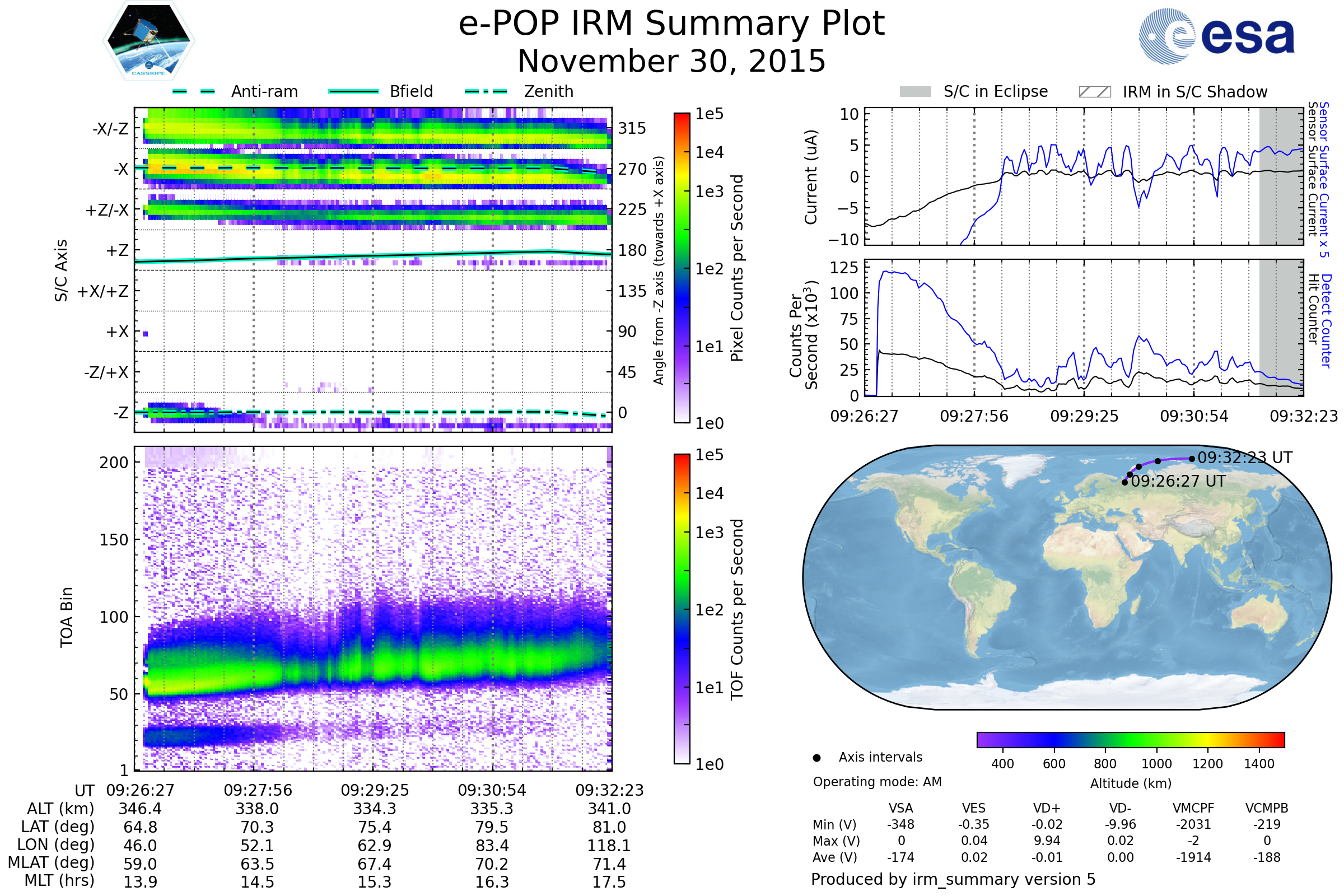This screenshot has width=1344, height=896.
Task: Click the Bfield solid line legend marker
Action: tap(353, 91)
